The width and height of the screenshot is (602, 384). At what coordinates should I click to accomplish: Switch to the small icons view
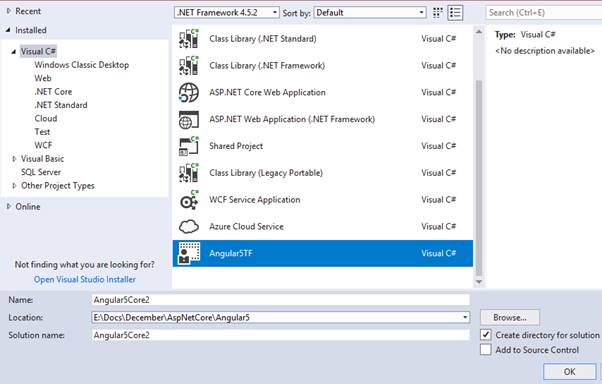[438, 13]
